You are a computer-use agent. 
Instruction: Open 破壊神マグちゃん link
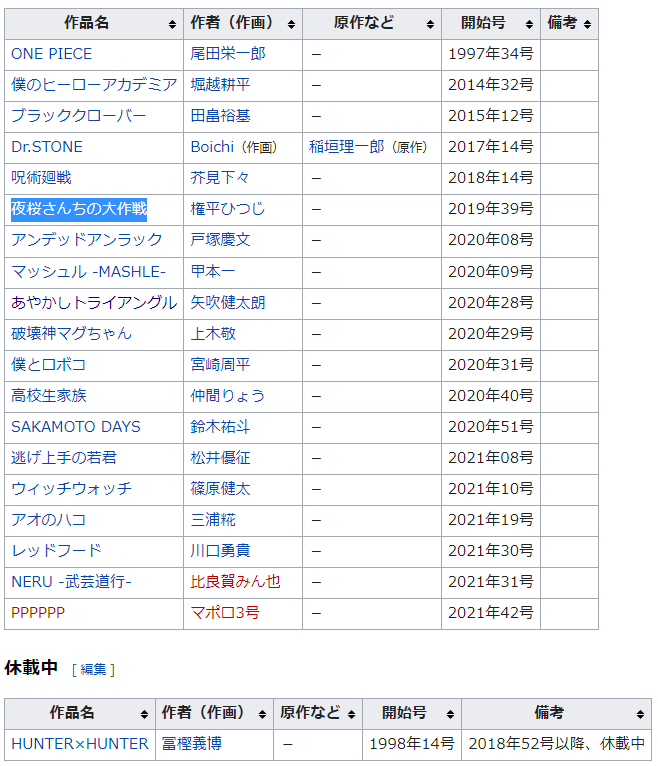click(x=71, y=334)
